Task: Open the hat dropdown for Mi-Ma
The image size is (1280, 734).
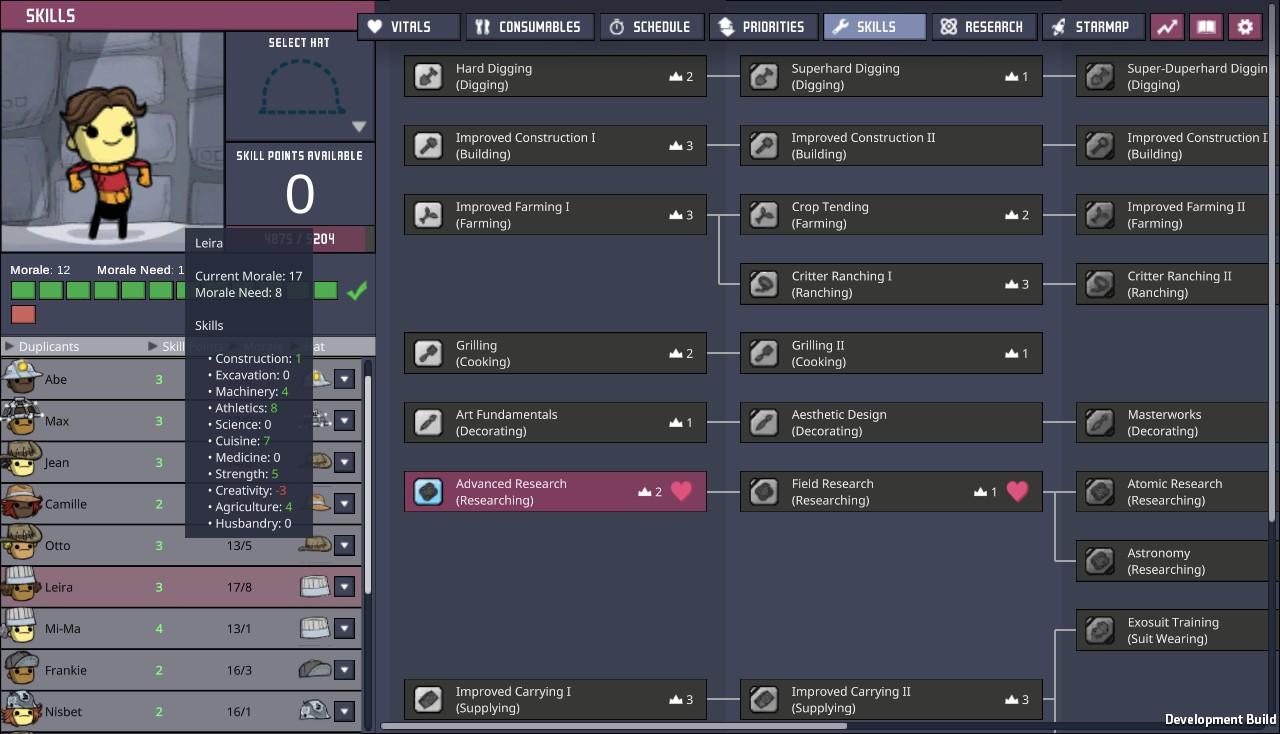Action: click(x=344, y=629)
